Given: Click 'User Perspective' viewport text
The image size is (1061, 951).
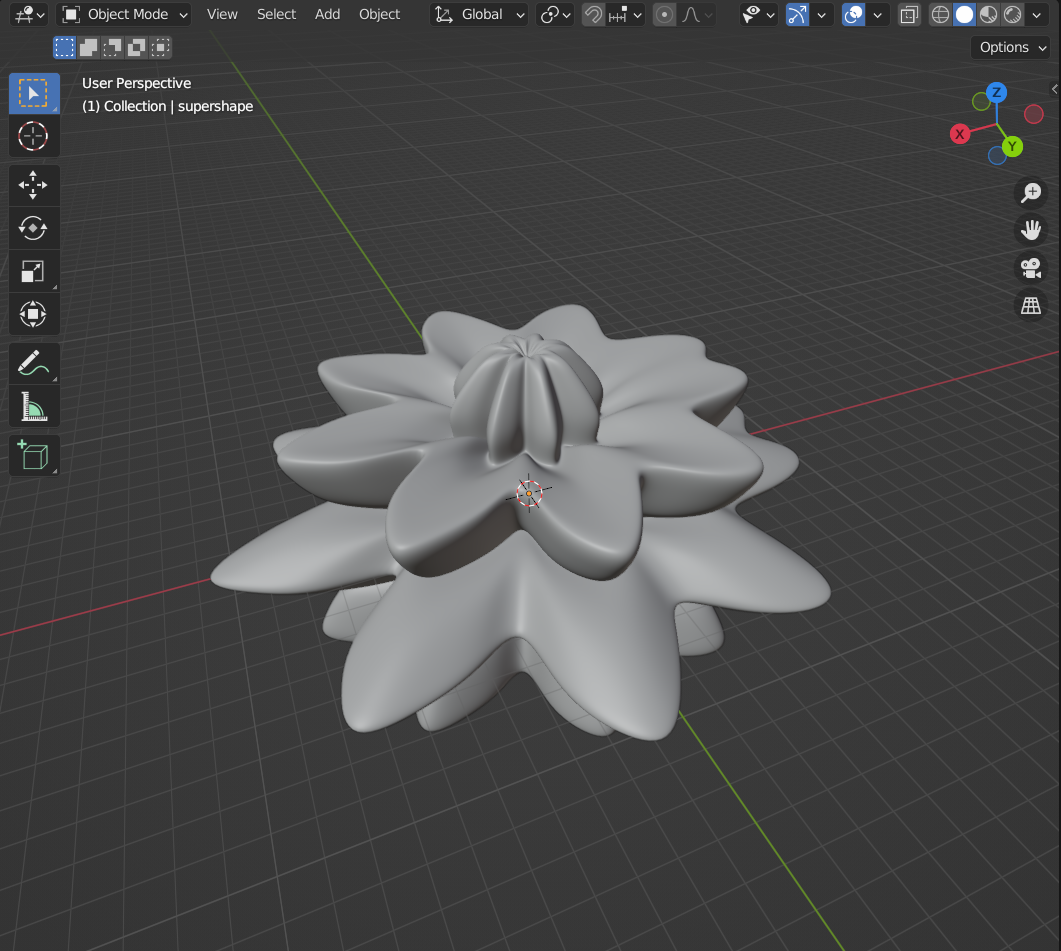Looking at the screenshot, I should 137,83.
